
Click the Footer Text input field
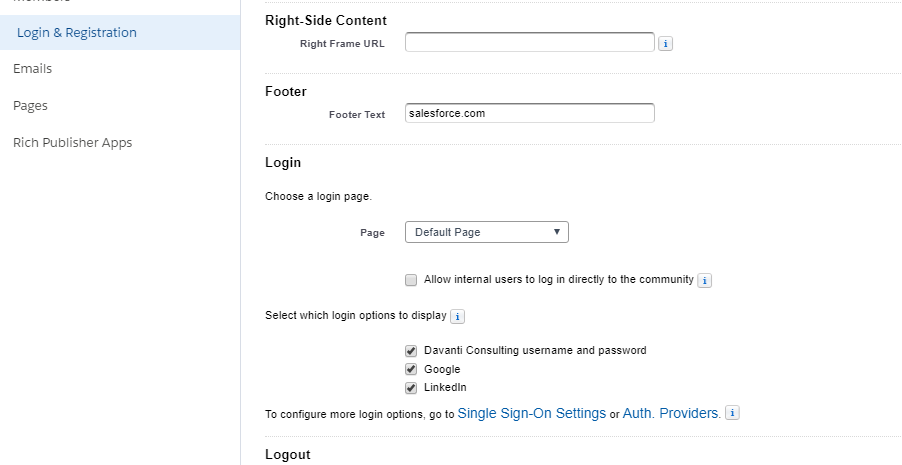pyautogui.click(x=530, y=113)
